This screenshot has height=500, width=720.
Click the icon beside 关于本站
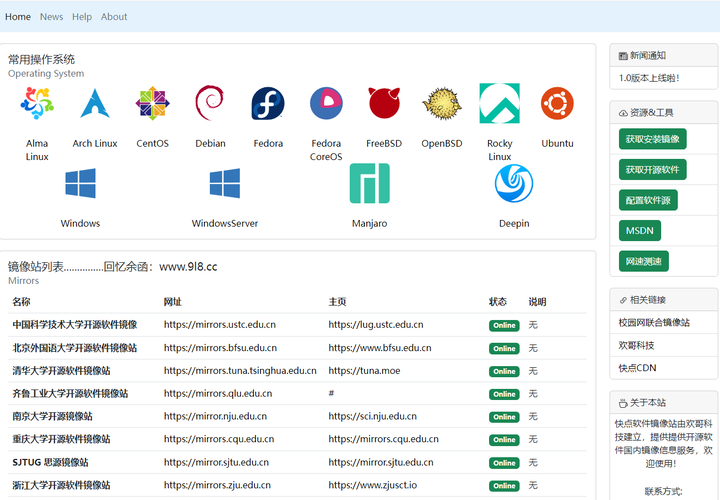623,404
